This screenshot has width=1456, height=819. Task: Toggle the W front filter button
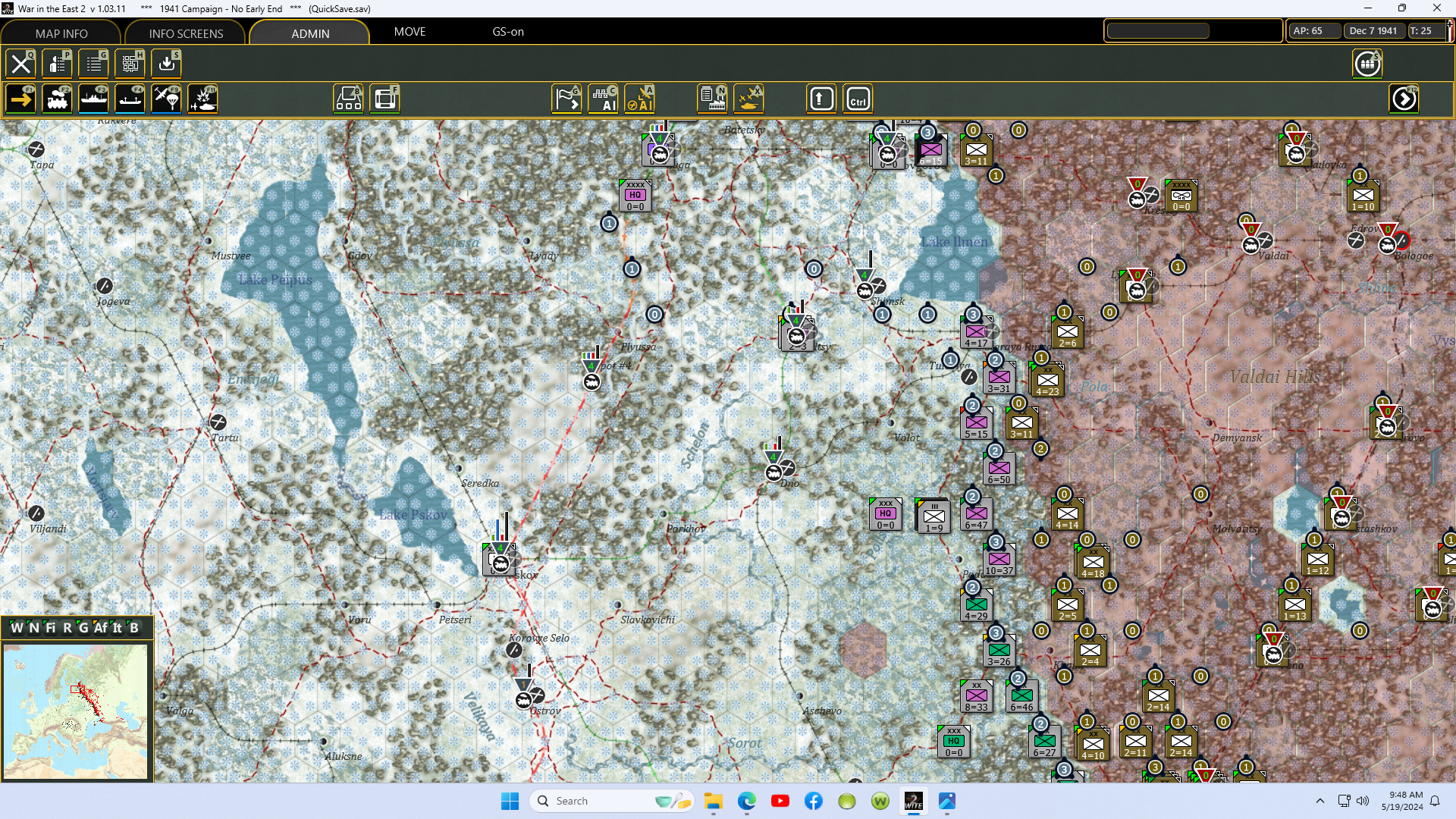click(x=17, y=628)
